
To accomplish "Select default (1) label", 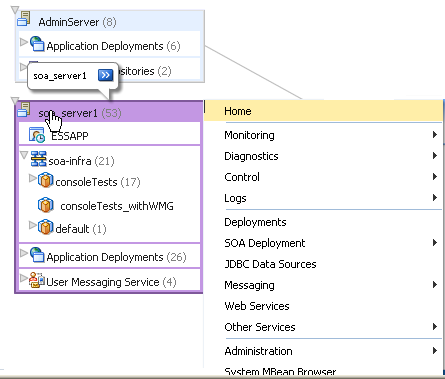I will 81,229.
